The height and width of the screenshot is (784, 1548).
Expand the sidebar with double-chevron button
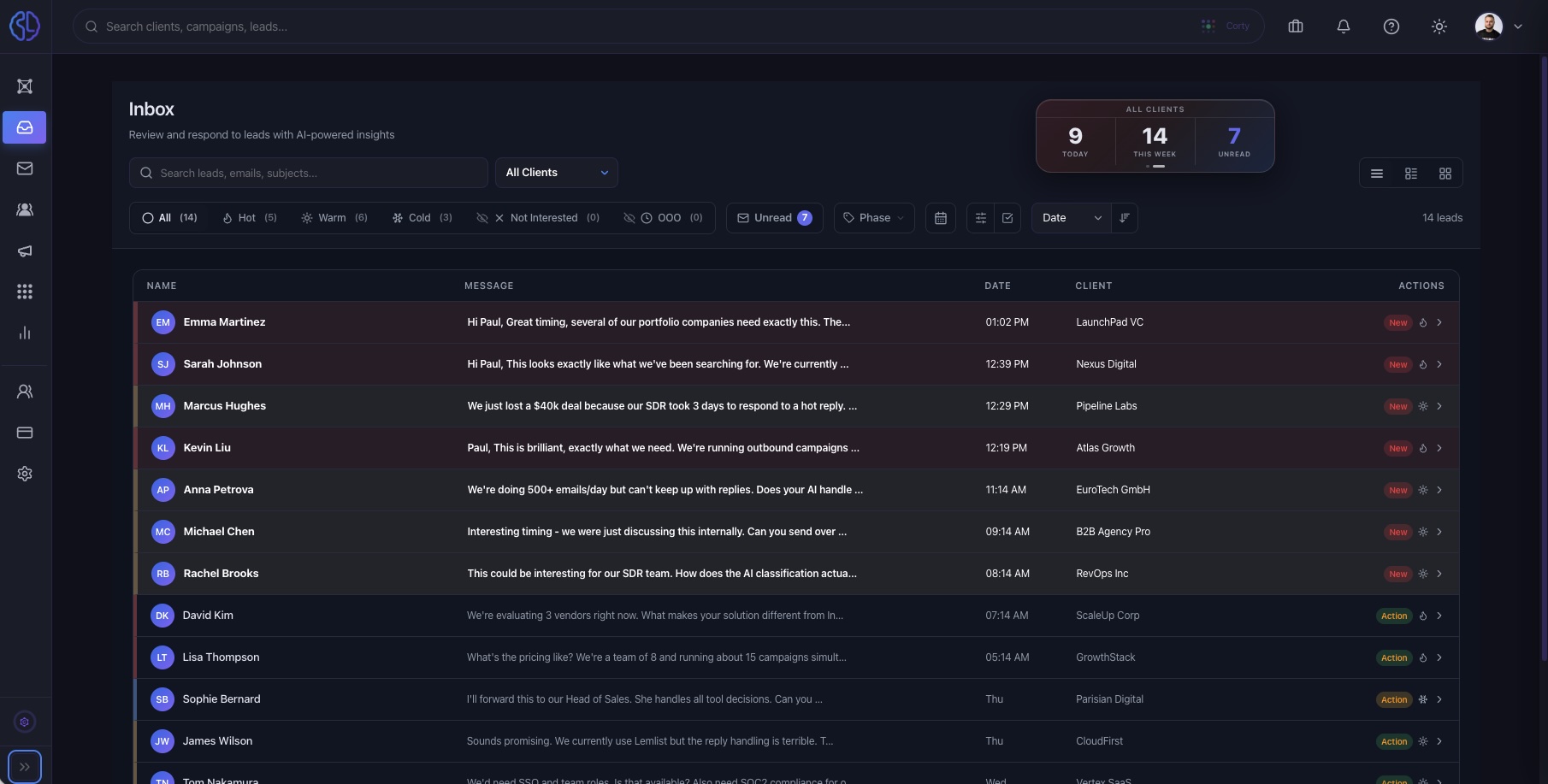point(25,767)
